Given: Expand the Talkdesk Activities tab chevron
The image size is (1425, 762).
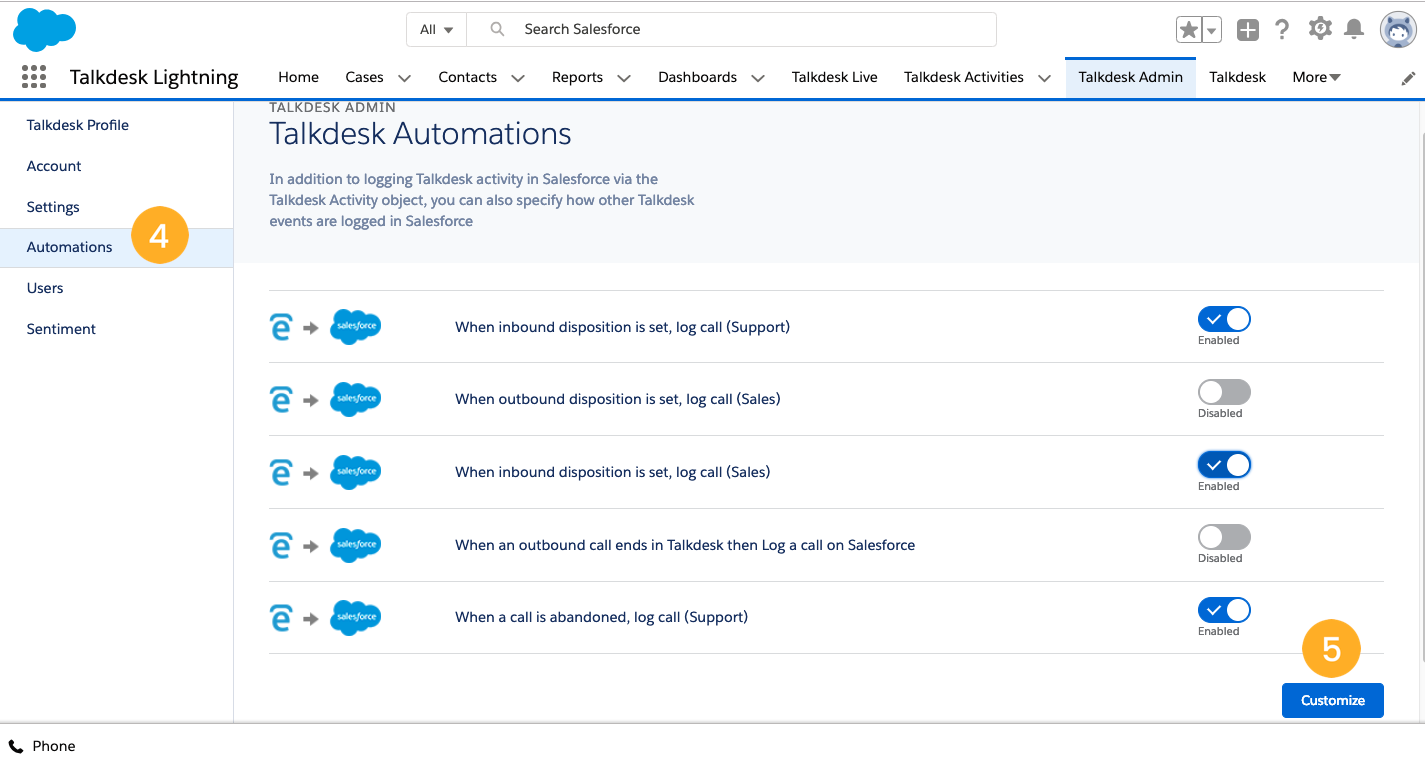Looking at the screenshot, I should pyautogui.click(x=1044, y=78).
